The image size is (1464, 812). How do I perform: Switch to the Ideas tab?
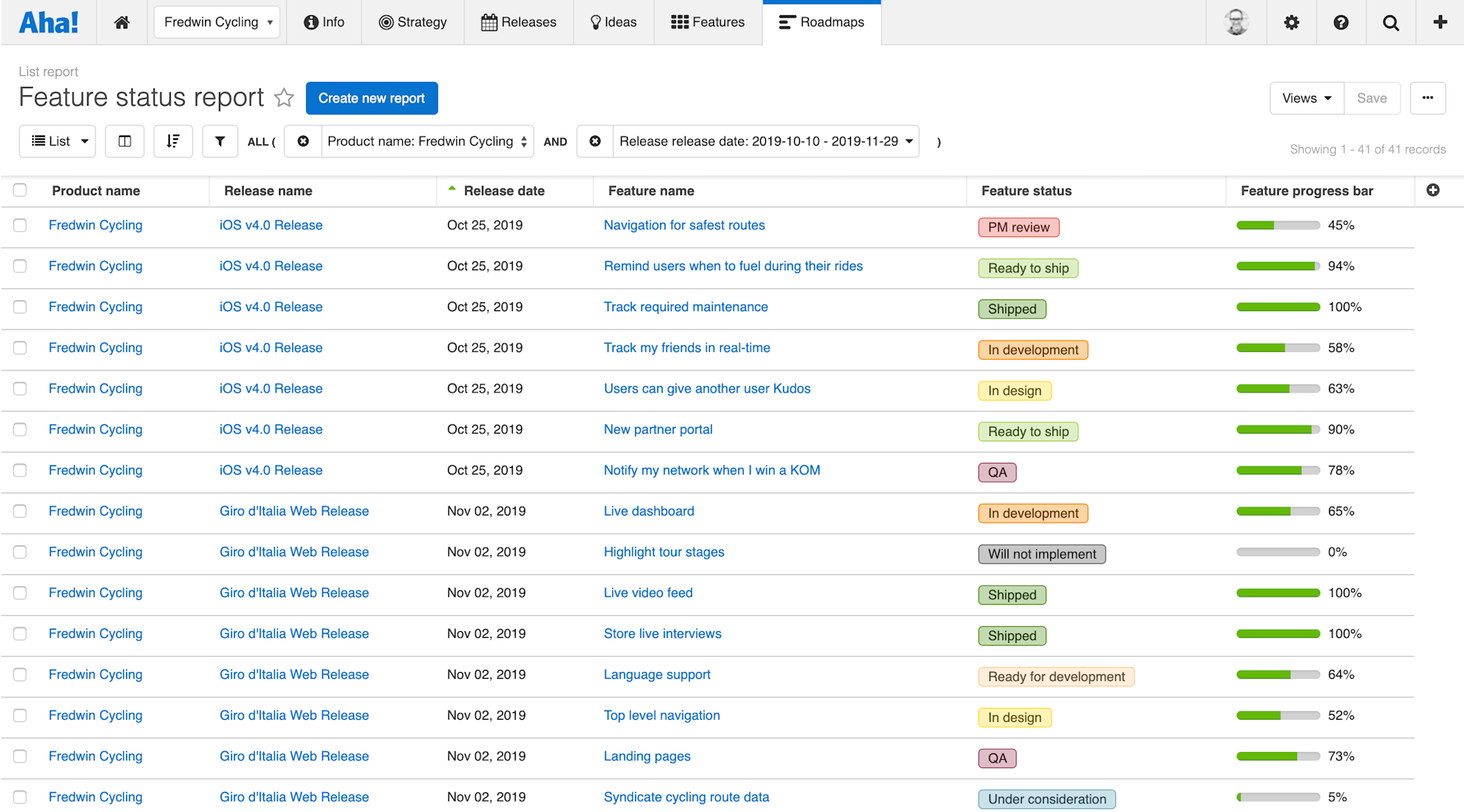point(613,22)
